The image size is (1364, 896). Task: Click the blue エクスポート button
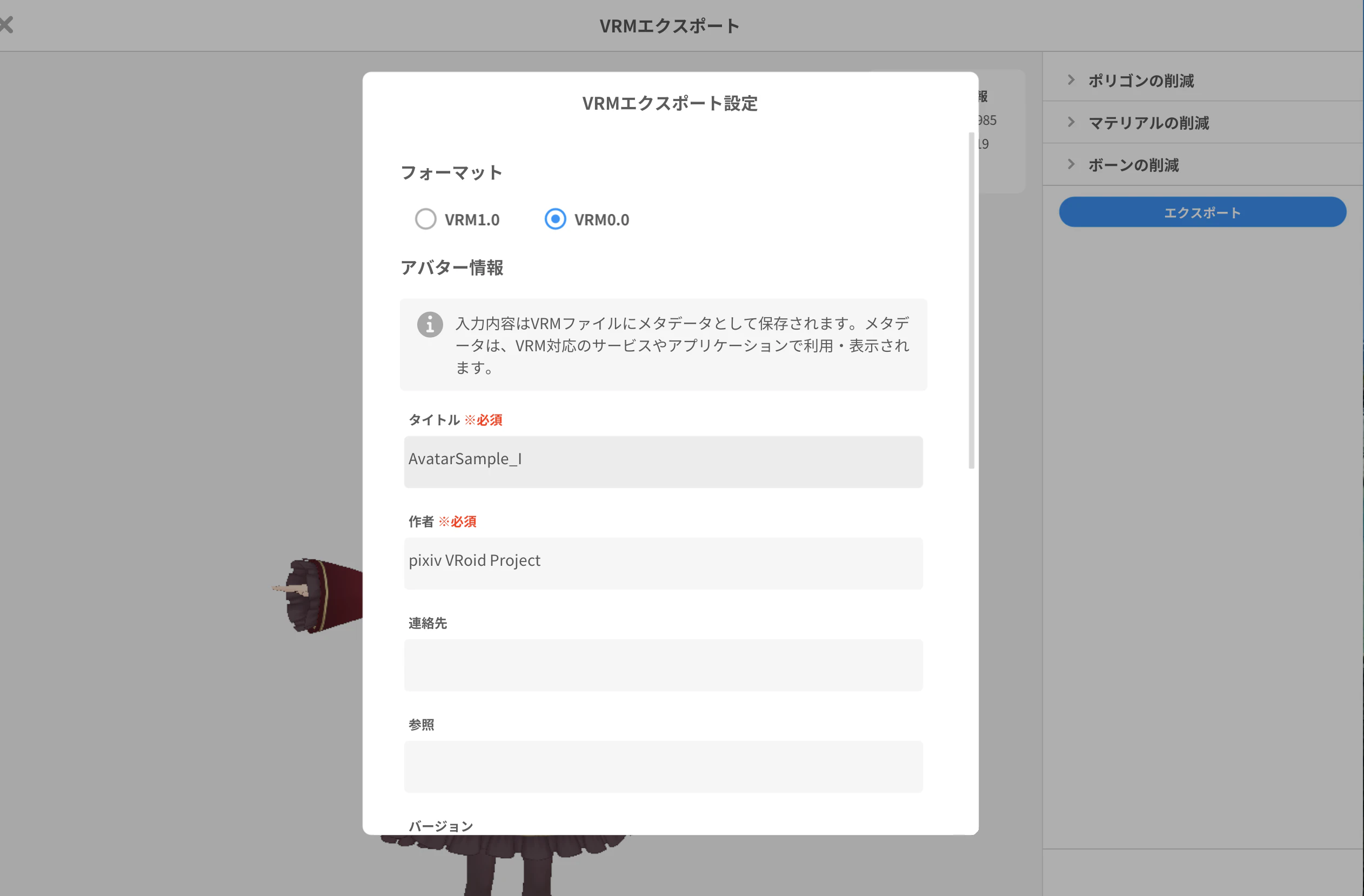click(x=1202, y=212)
